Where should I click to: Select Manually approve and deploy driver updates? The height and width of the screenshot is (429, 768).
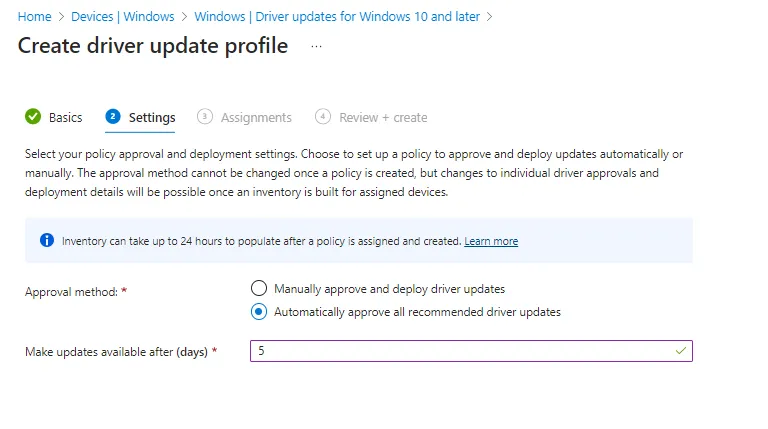(x=259, y=289)
